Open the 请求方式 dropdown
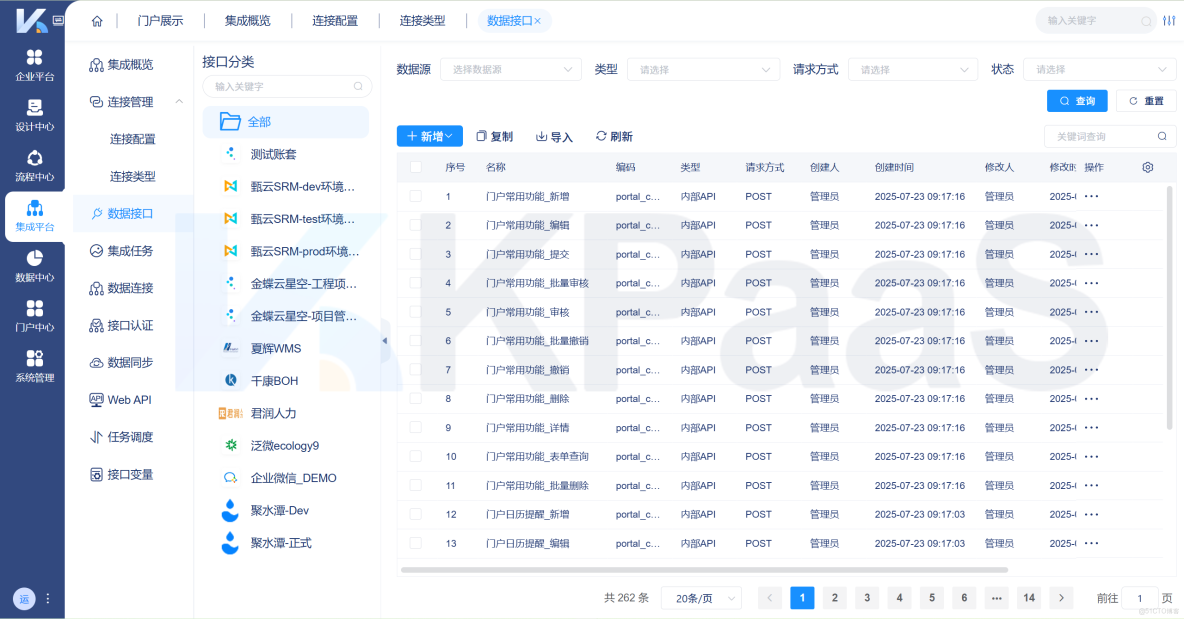The height and width of the screenshot is (619, 1184). (912, 69)
